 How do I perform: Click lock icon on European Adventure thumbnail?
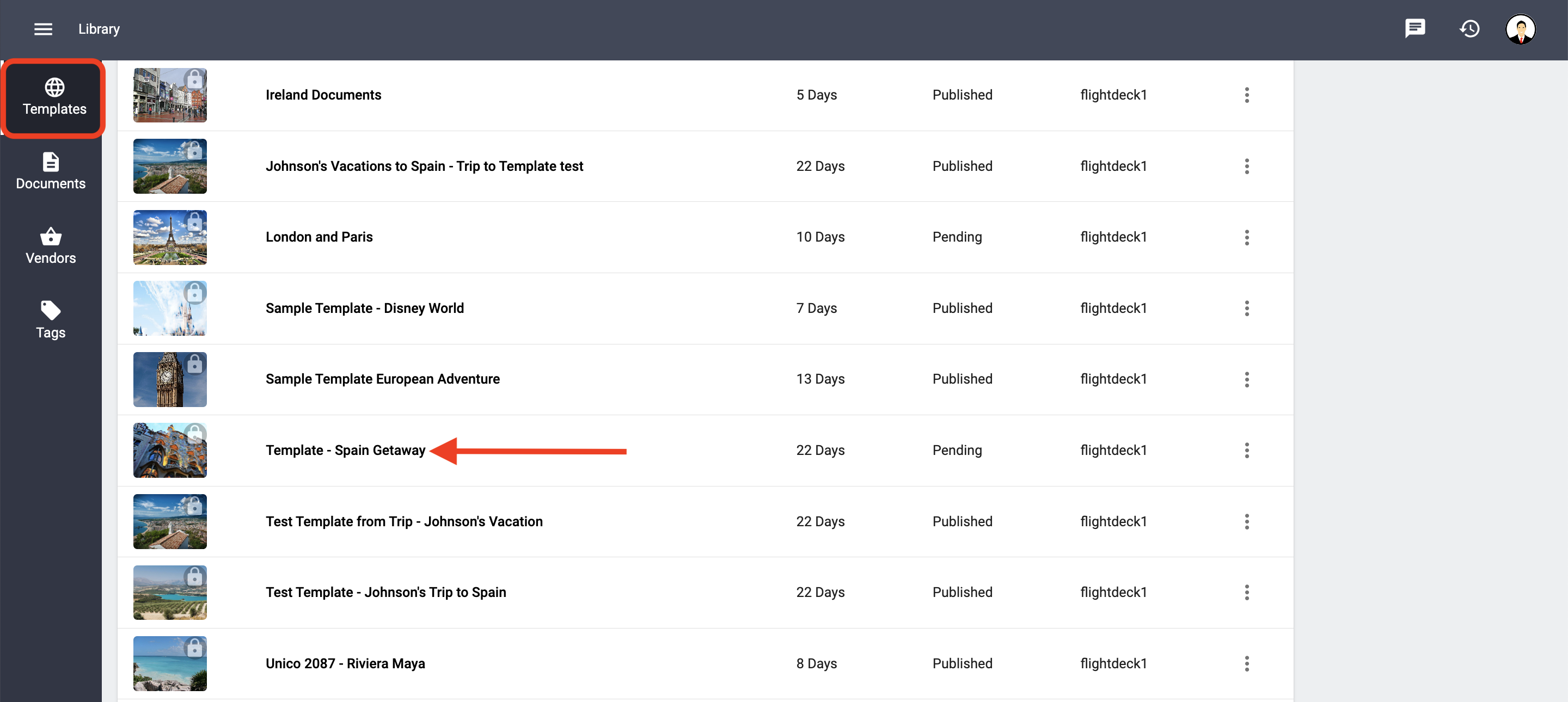[x=194, y=364]
